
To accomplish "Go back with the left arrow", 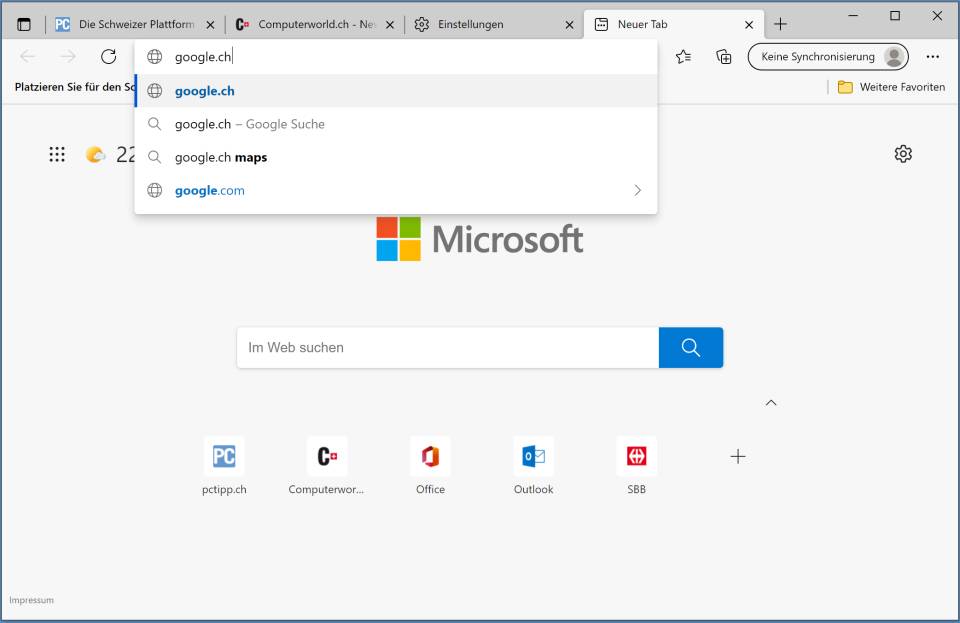I will point(28,56).
